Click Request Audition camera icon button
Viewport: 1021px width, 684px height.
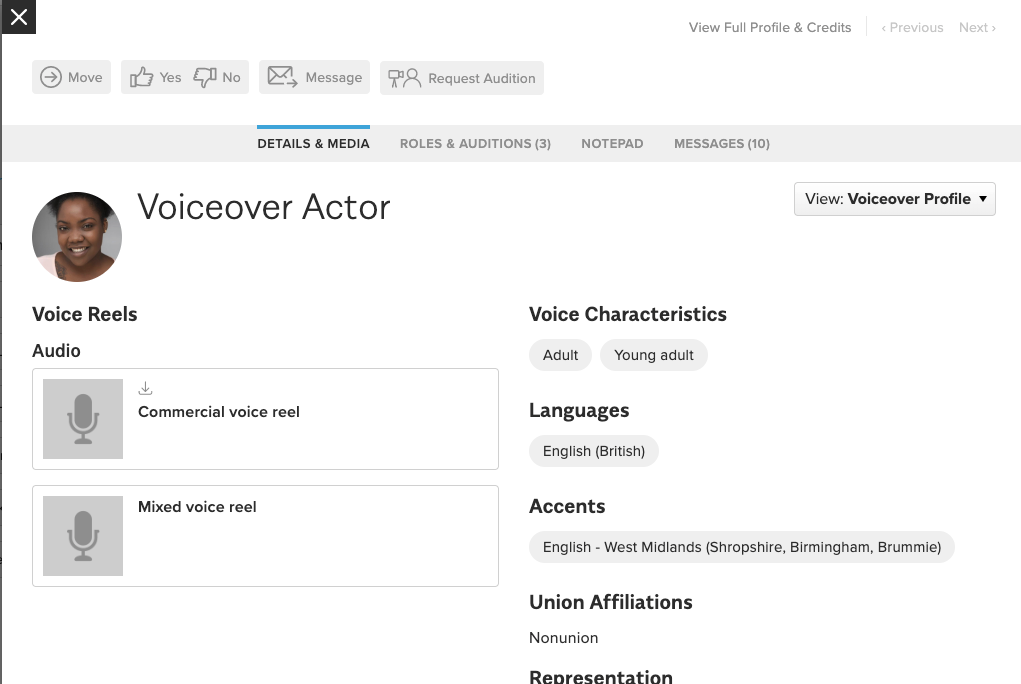point(461,78)
